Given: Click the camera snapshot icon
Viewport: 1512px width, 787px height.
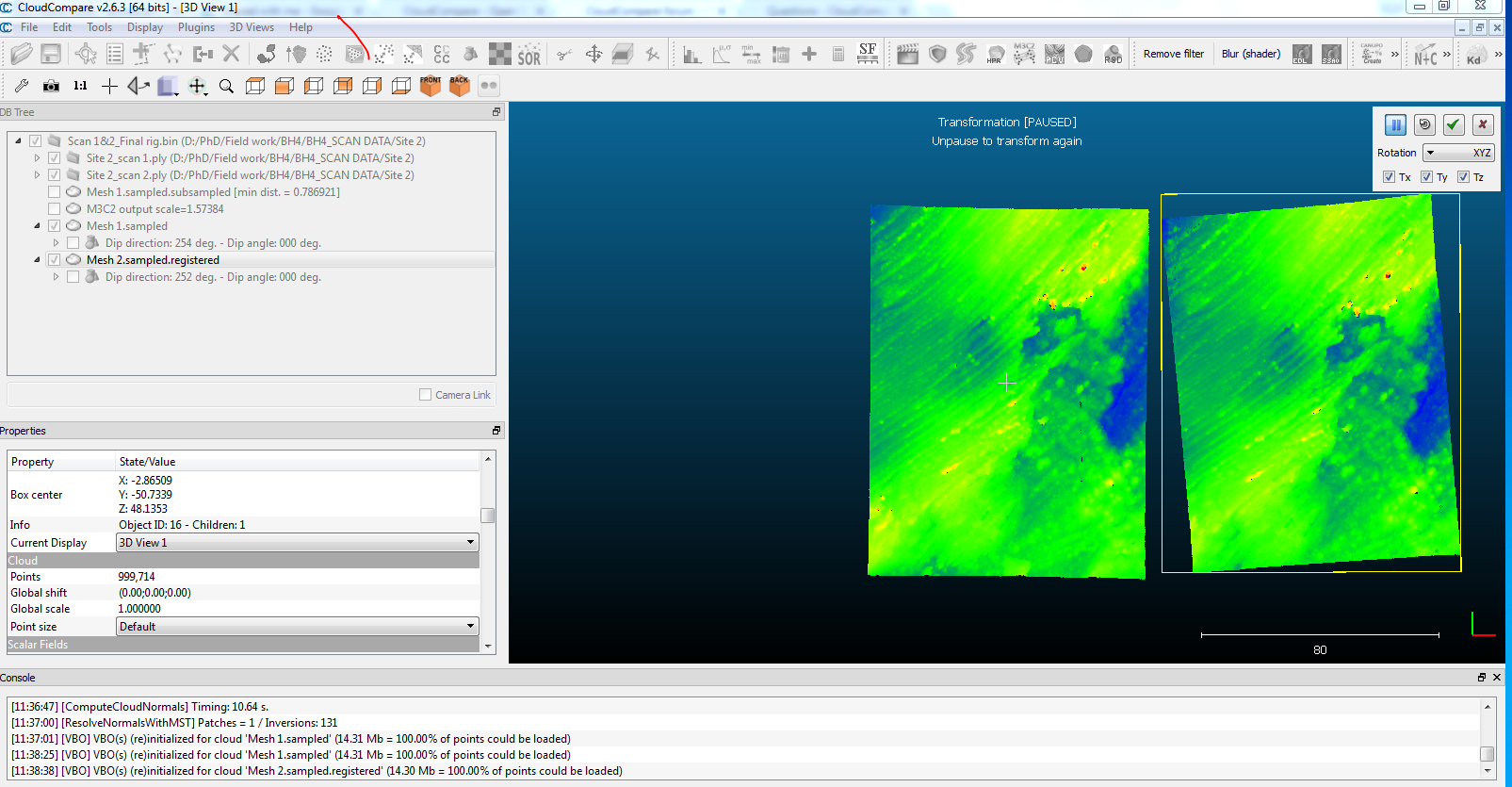Looking at the screenshot, I should 51,86.
